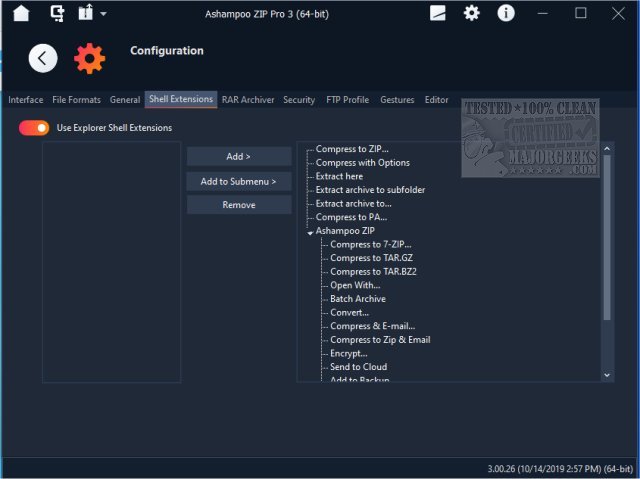Select Batch Archive entry
Image resolution: width=640 pixels, height=479 pixels.
pyautogui.click(x=358, y=299)
